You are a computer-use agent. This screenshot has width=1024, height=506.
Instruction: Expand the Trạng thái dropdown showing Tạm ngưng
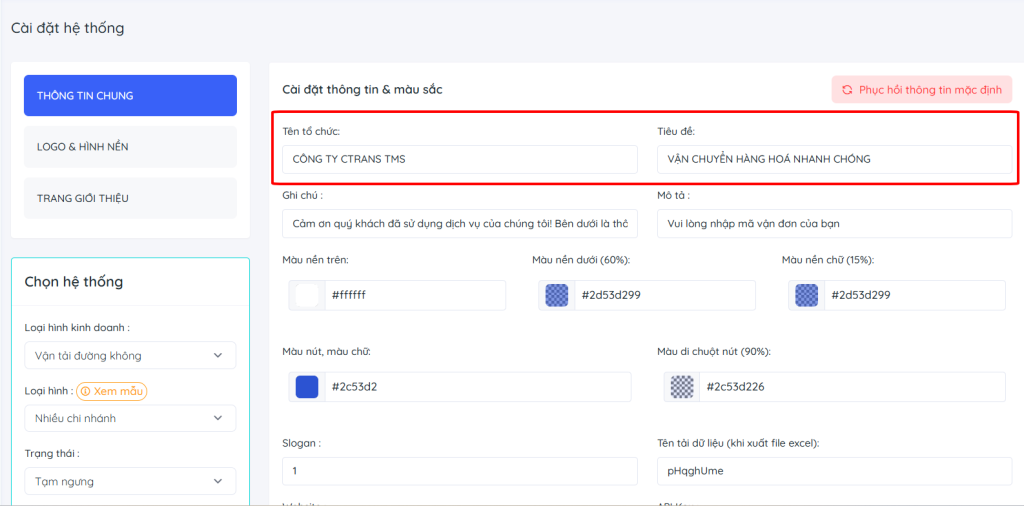pyautogui.click(x=130, y=481)
